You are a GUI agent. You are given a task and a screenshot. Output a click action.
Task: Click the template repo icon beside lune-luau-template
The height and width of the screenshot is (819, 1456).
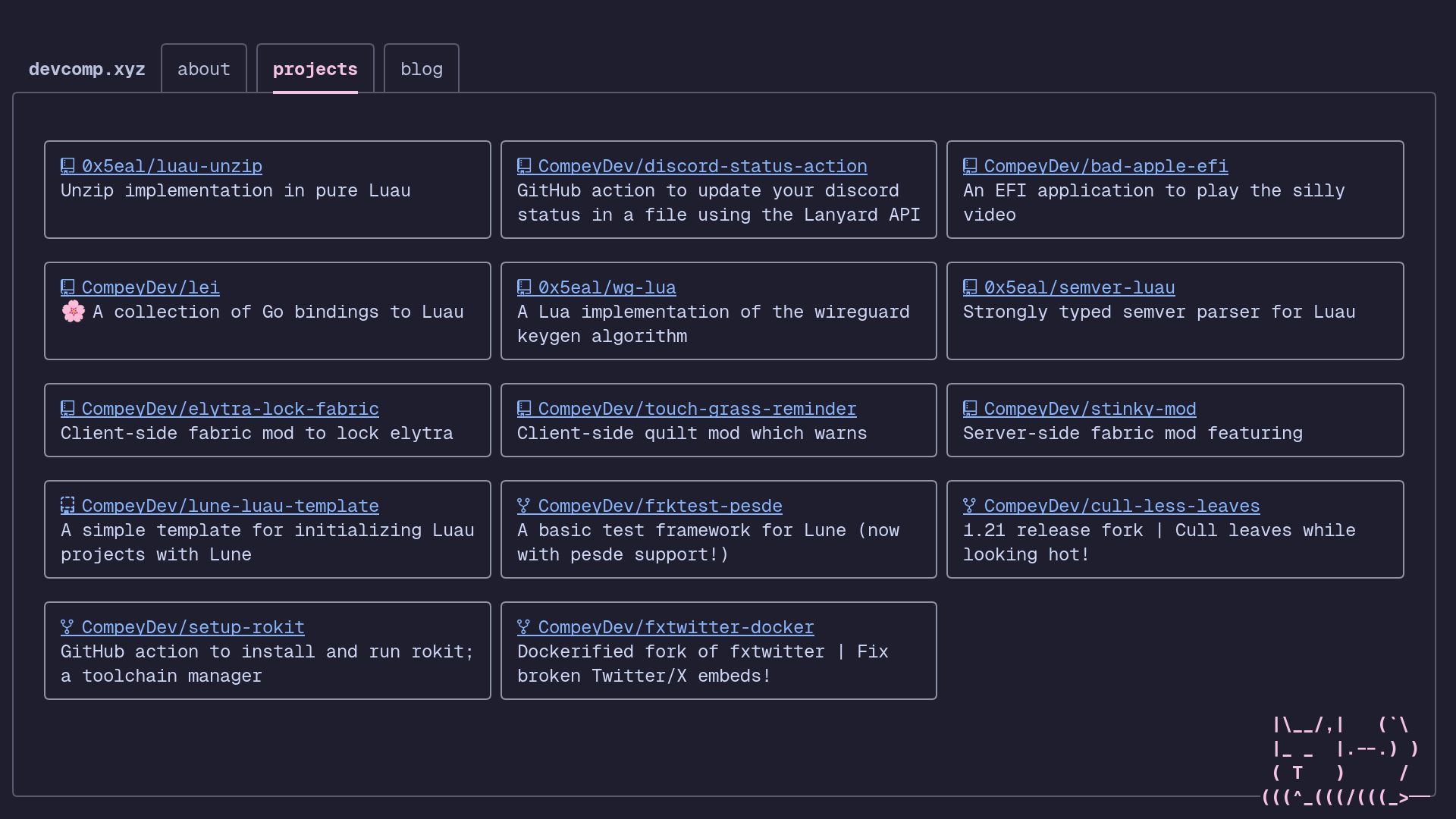pos(67,505)
